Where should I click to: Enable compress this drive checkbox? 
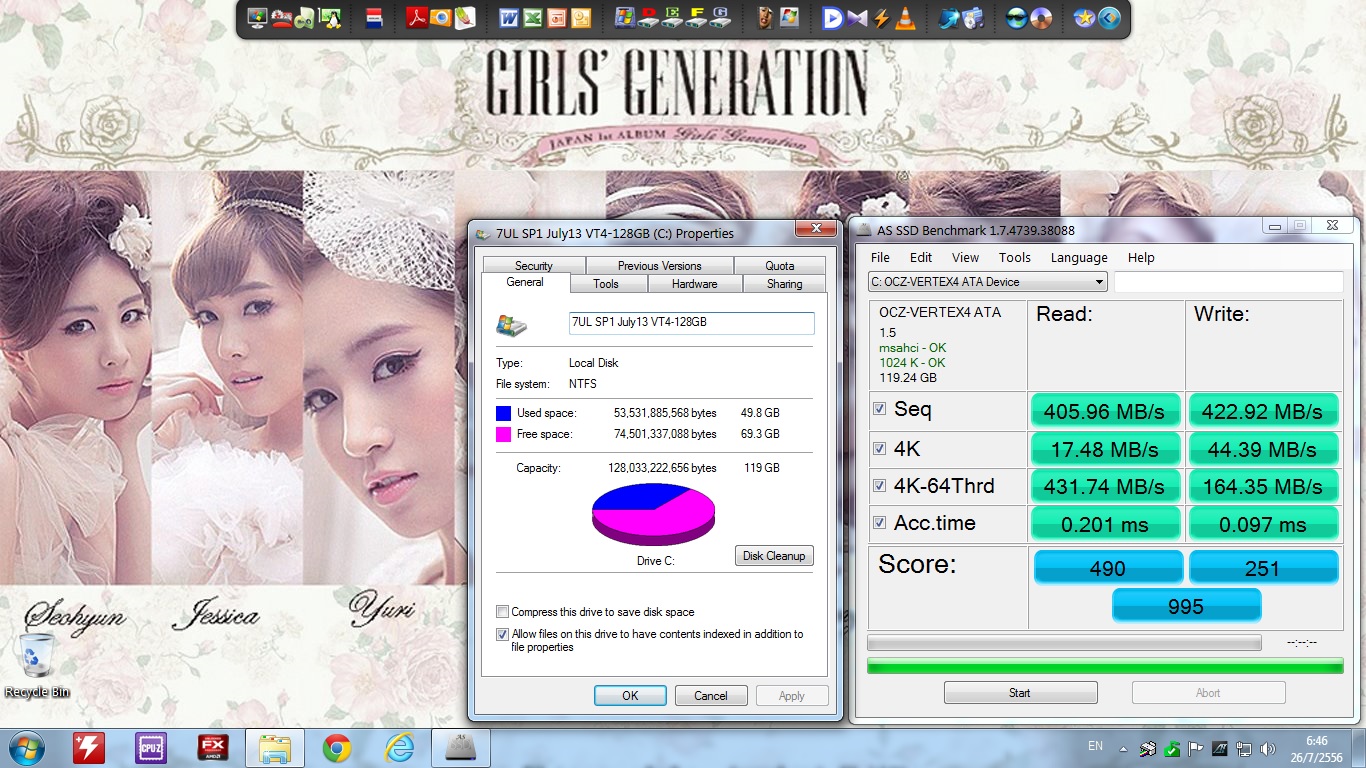[x=502, y=612]
